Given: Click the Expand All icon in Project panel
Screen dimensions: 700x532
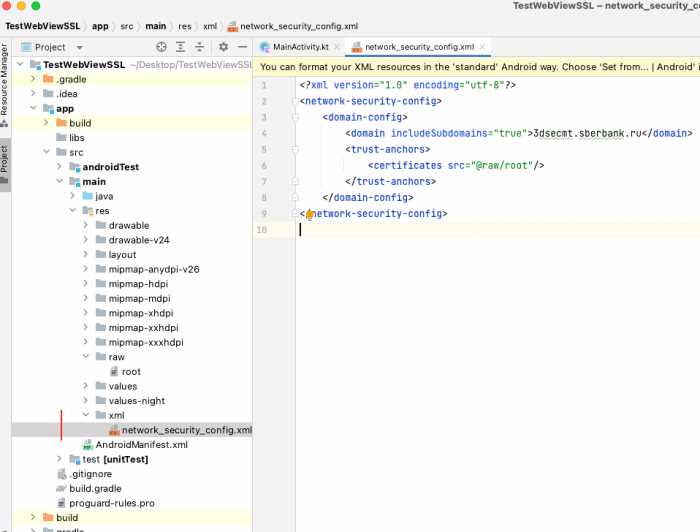Looking at the screenshot, I should tap(180, 47).
